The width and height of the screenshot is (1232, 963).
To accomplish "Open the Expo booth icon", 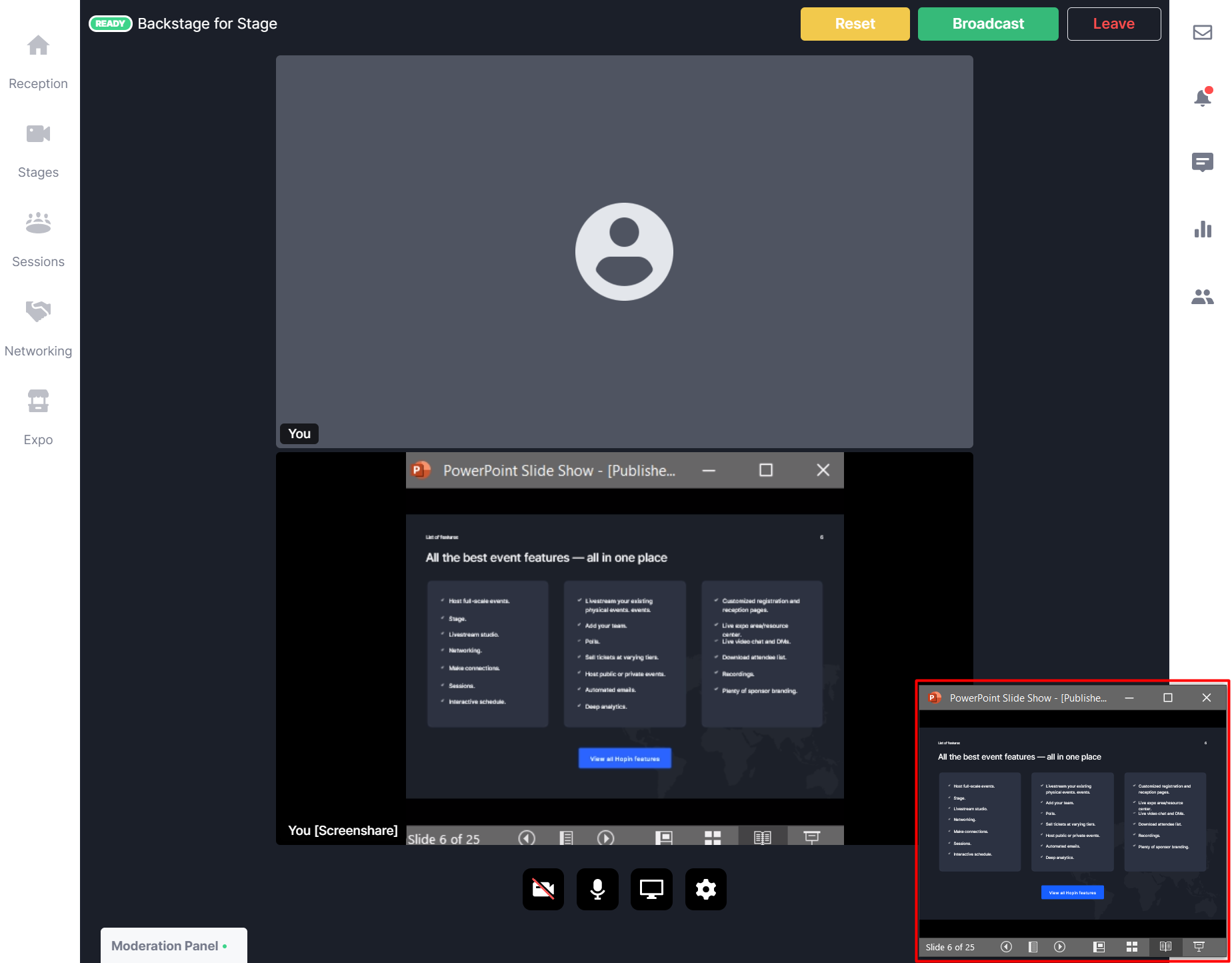I will pos(38,401).
